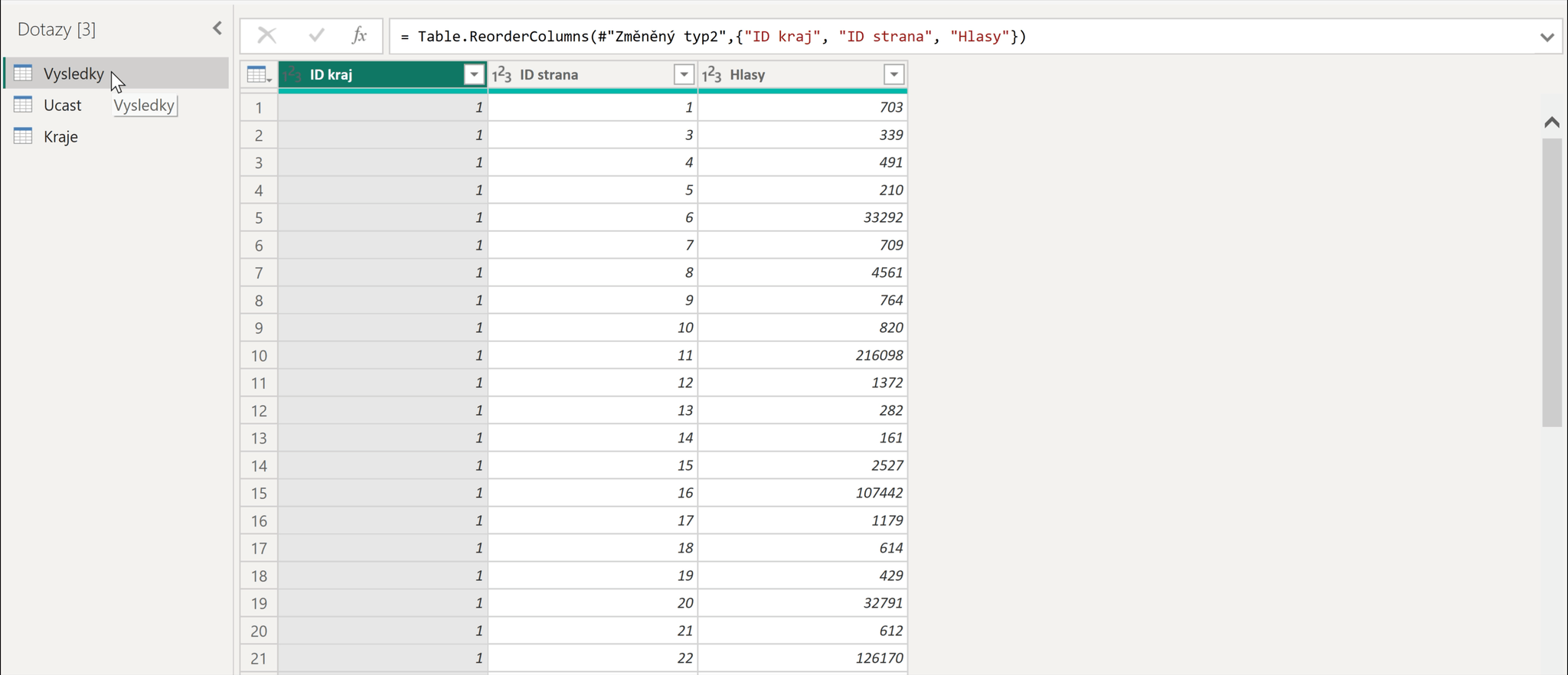The height and width of the screenshot is (675, 1568).
Task: Expand the formula bar with chevron
Action: tap(1547, 37)
